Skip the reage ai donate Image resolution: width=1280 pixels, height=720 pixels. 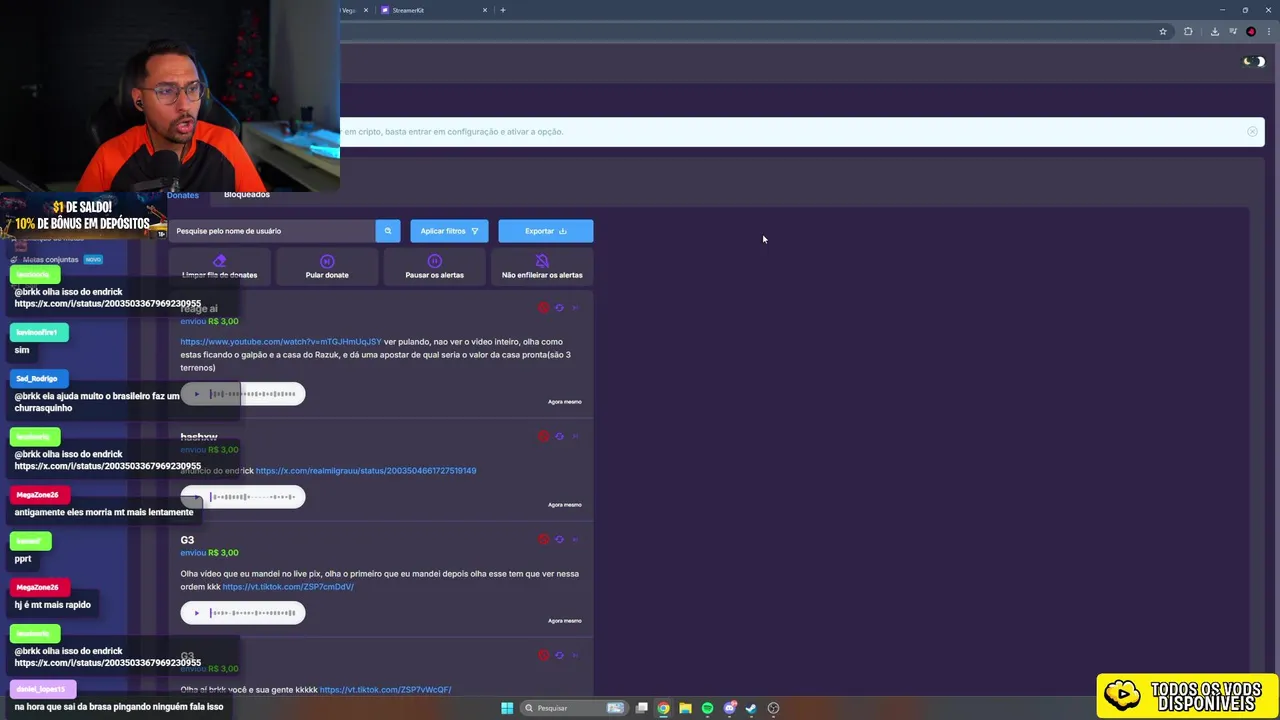(x=575, y=308)
